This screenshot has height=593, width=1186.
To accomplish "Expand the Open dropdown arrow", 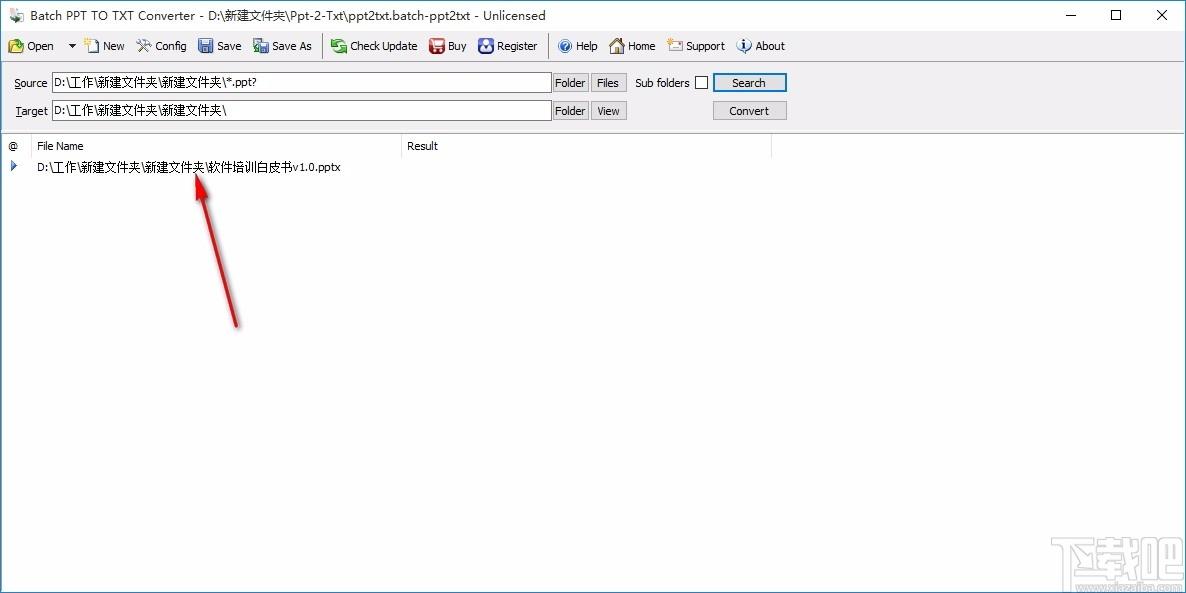I will click(x=72, y=46).
